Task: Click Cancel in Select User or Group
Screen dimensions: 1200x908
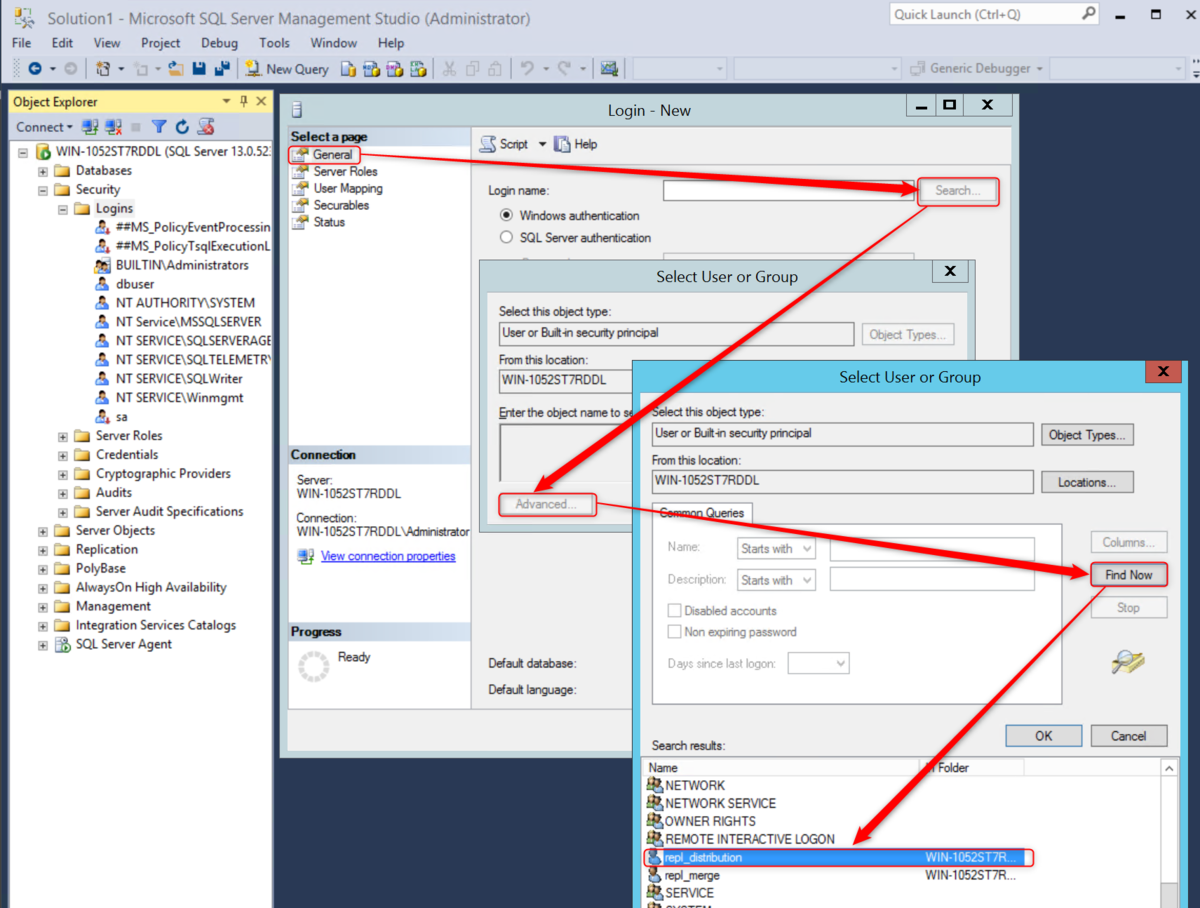Action: (x=1128, y=736)
